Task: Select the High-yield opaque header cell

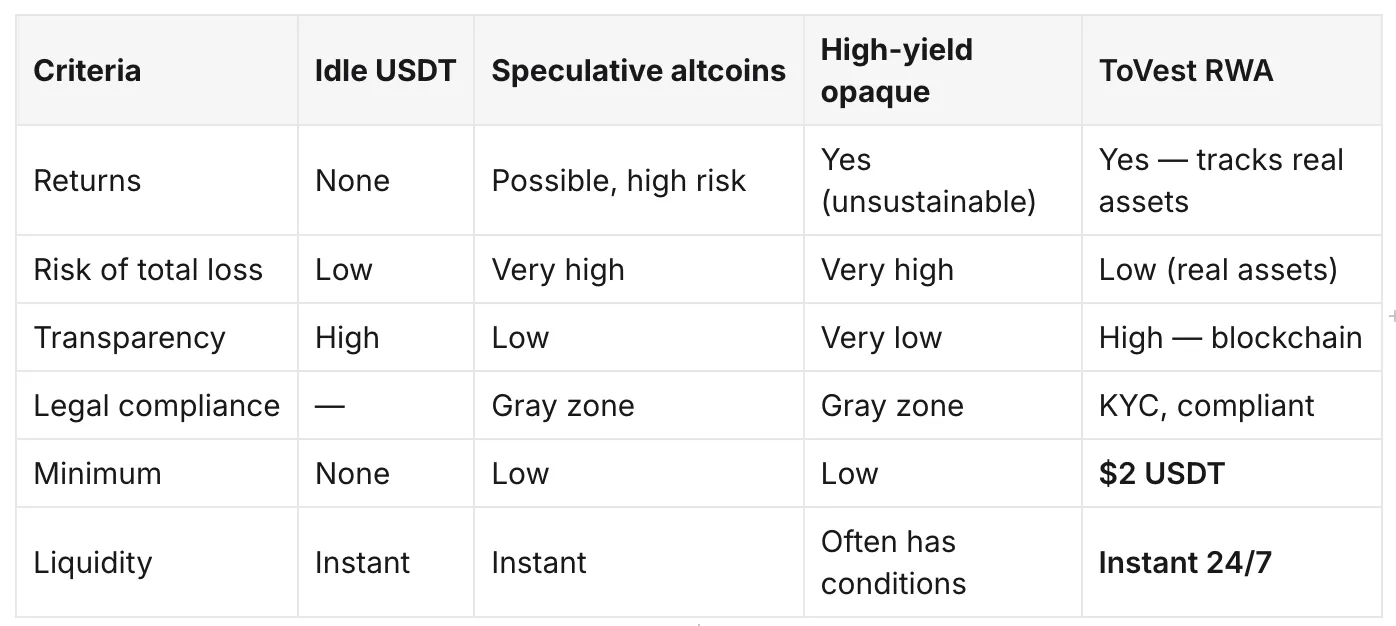Action: point(897,71)
